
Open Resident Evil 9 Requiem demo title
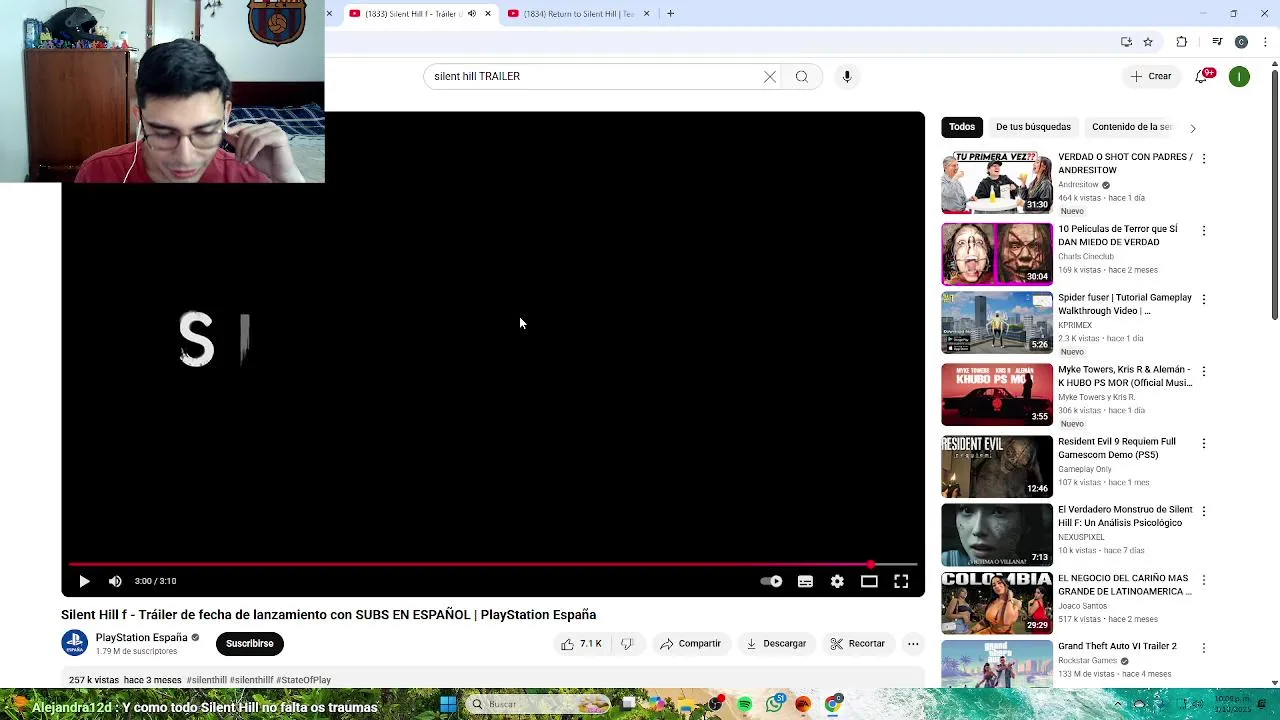[x=1117, y=448]
